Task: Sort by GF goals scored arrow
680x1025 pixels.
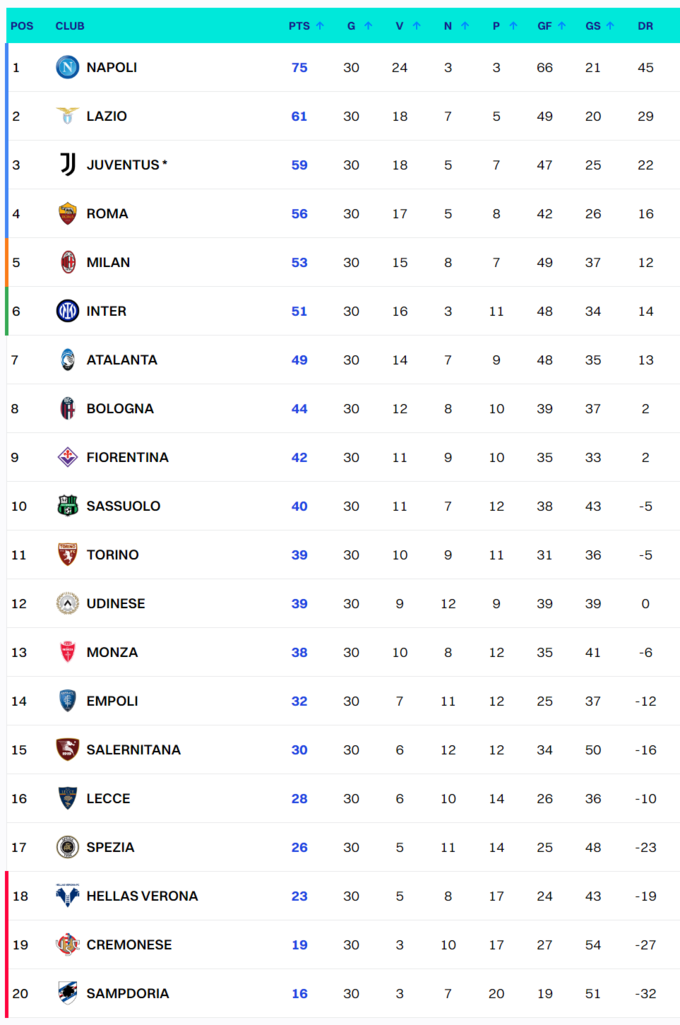Action: (x=562, y=26)
